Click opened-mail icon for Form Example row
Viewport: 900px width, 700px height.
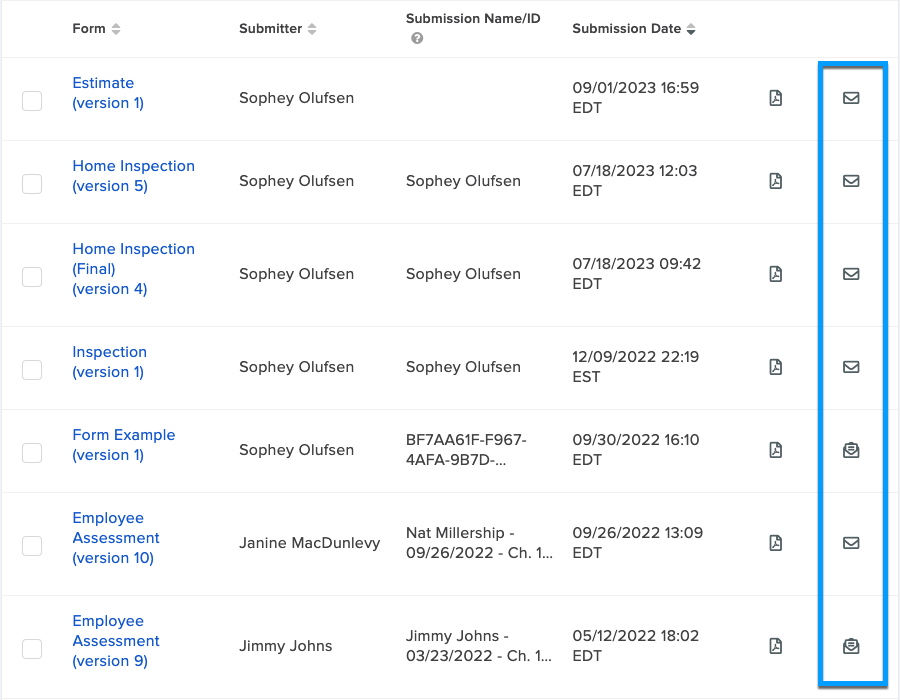point(851,450)
